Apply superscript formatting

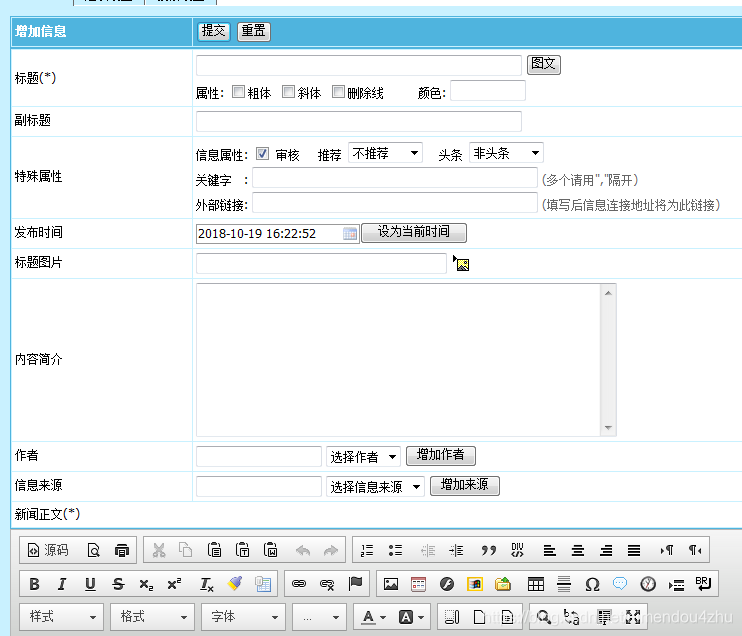[174, 584]
